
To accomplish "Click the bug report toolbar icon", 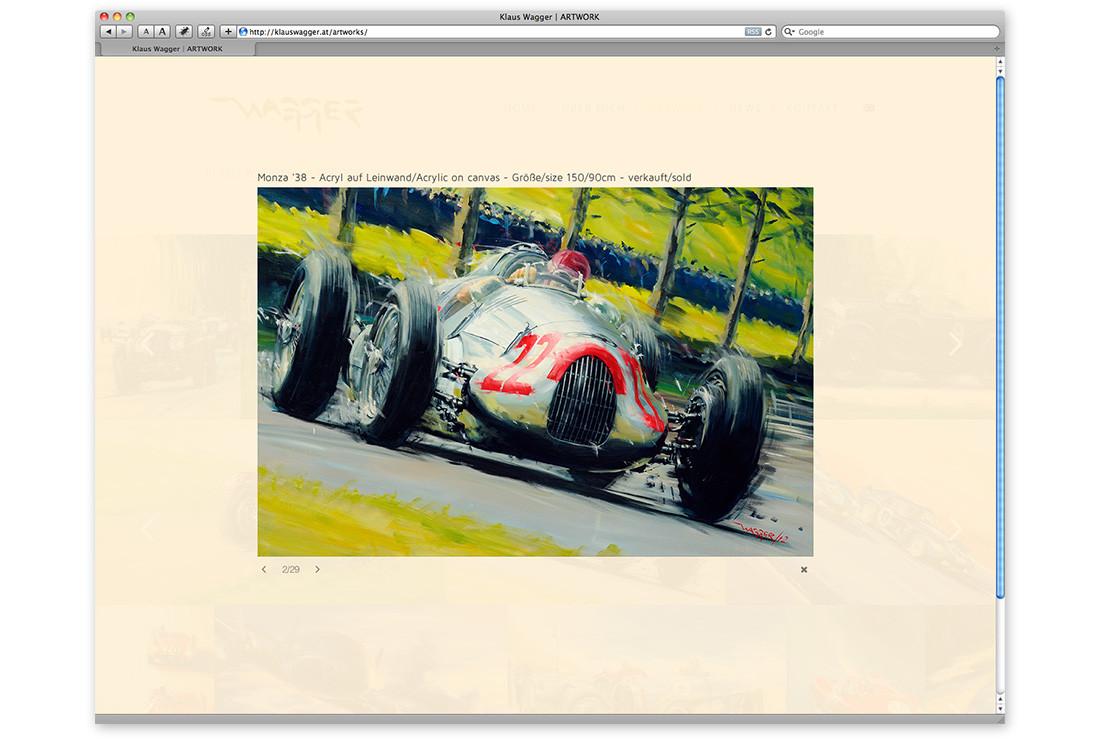I will [x=184, y=32].
